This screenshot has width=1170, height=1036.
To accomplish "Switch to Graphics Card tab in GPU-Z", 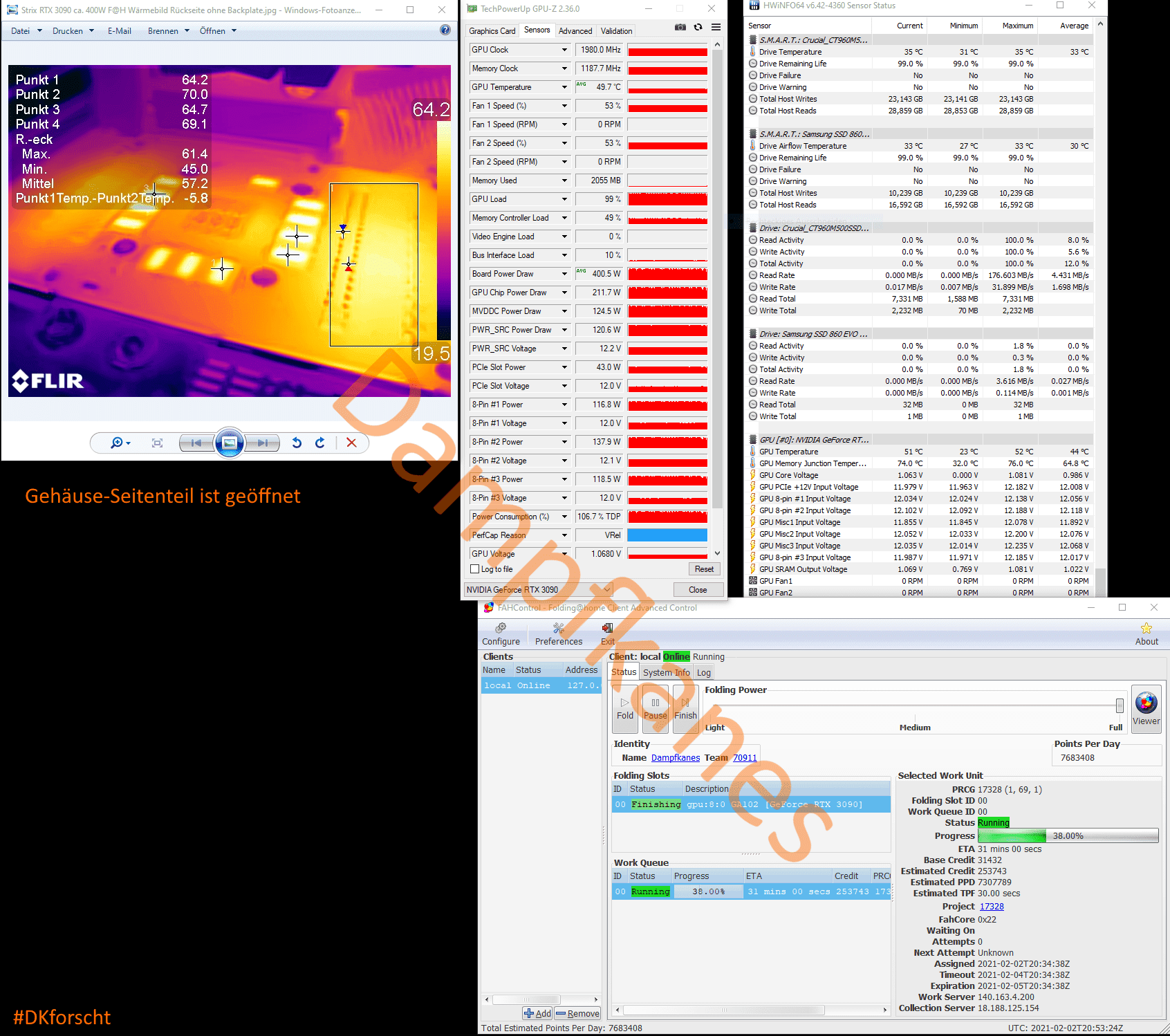I will (x=492, y=31).
